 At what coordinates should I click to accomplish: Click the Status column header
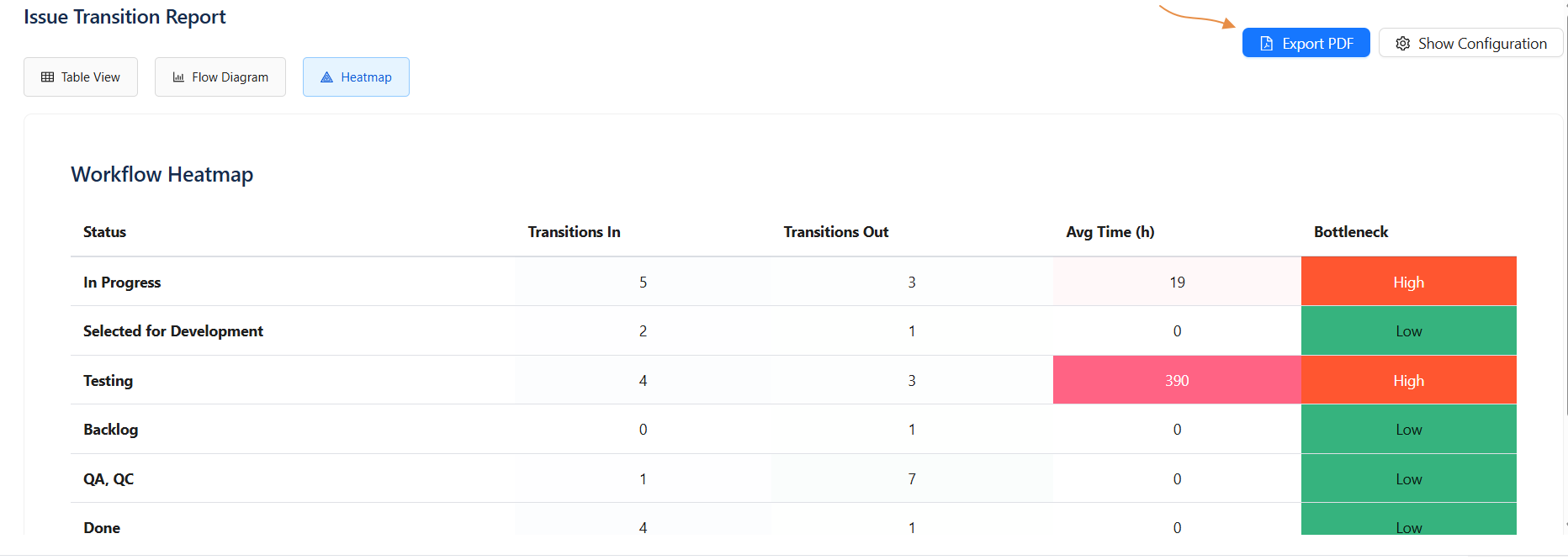click(x=104, y=232)
